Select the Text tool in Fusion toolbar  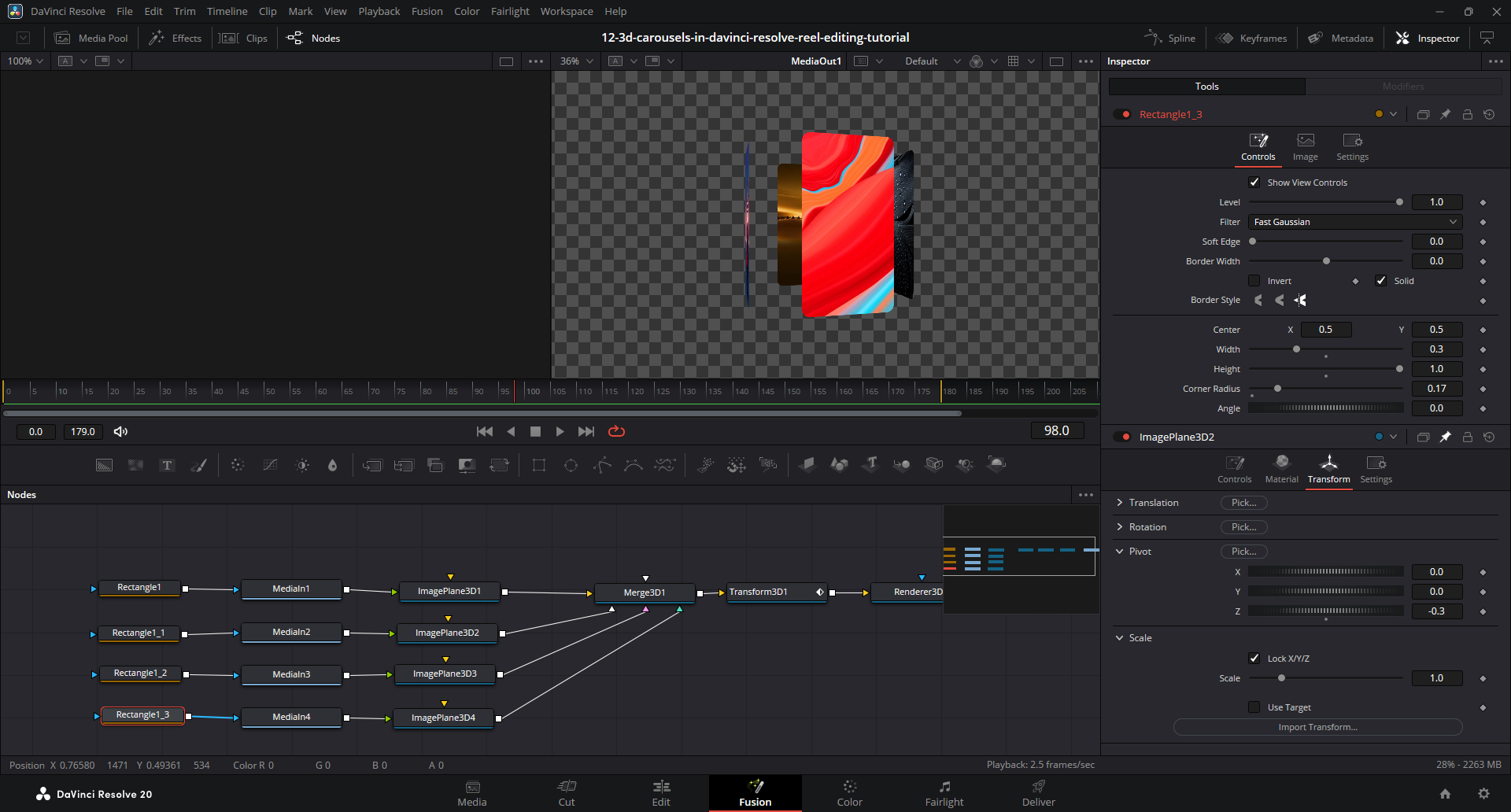click(167, 465)
